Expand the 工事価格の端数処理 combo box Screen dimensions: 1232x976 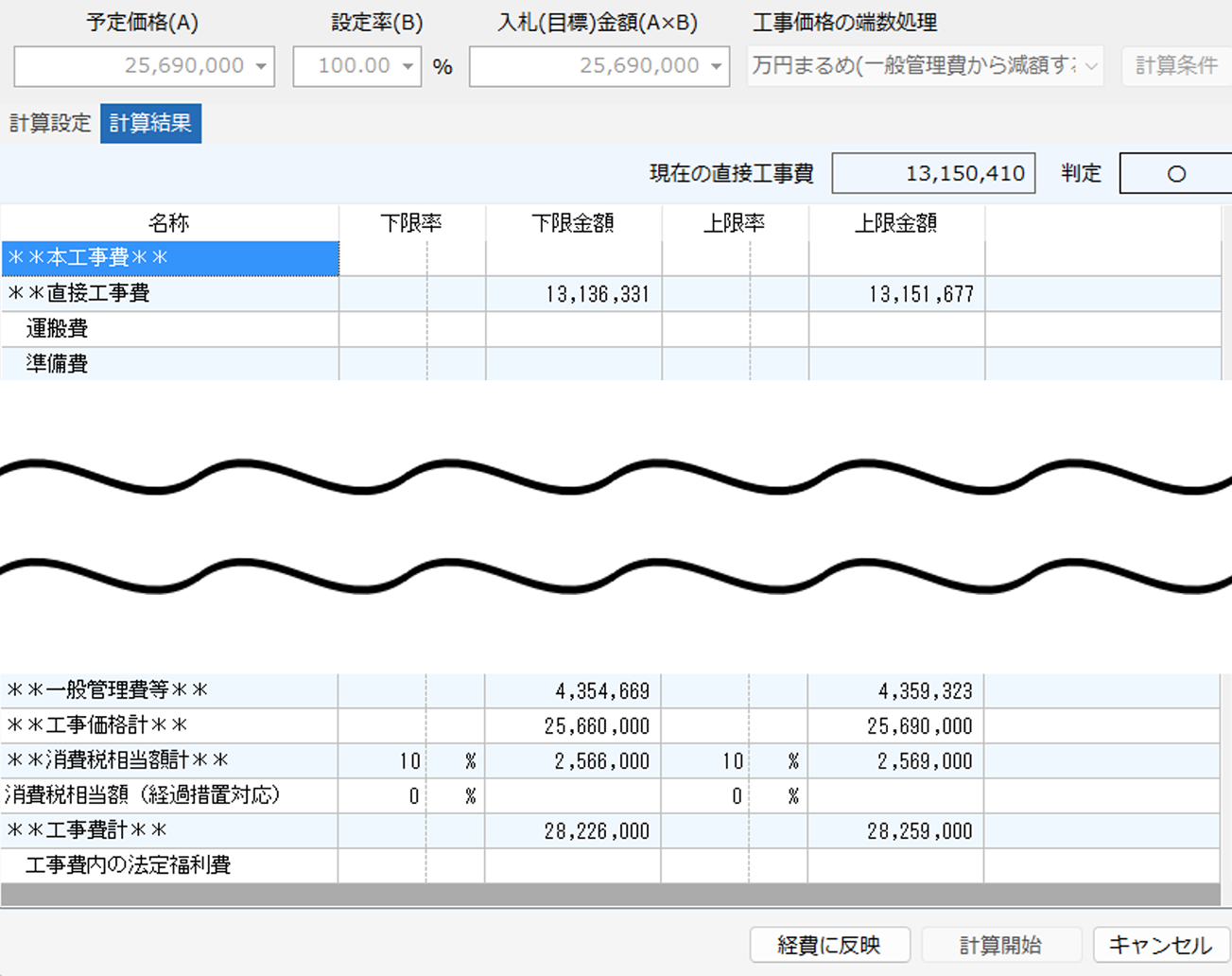coord(1091,67)
